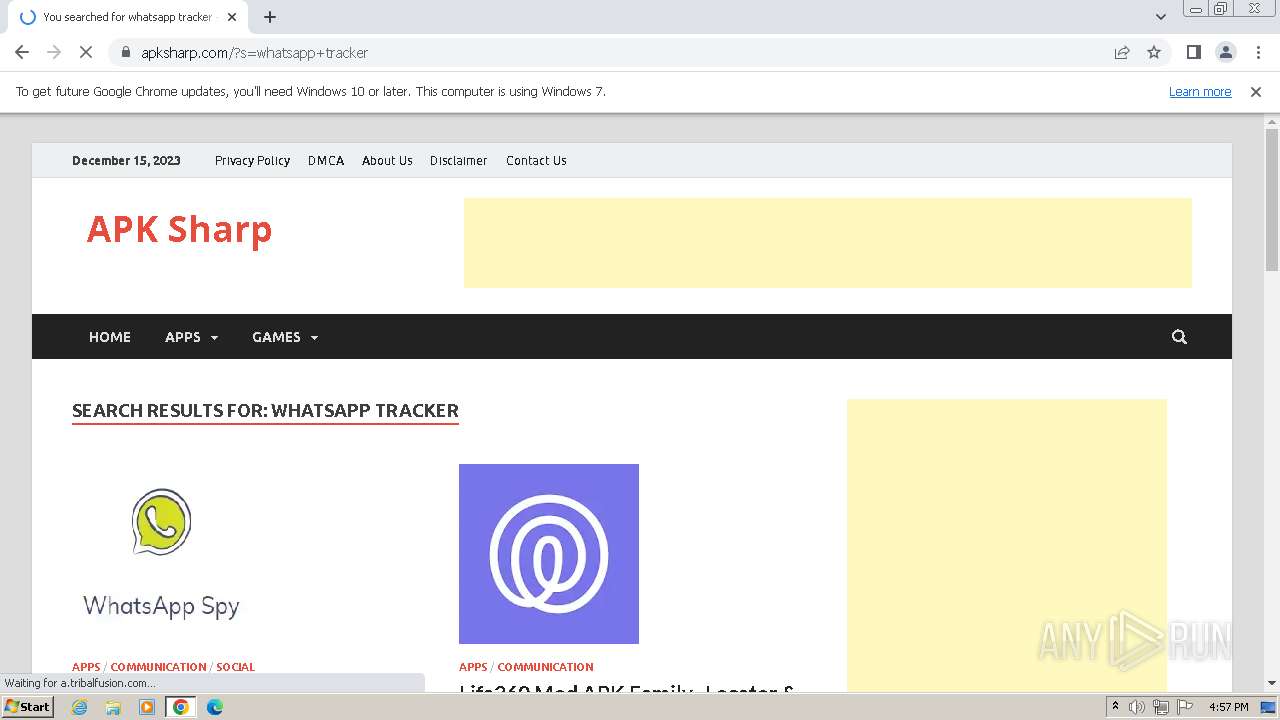Click the APK Sharp site logo

(x=179, y=229)
